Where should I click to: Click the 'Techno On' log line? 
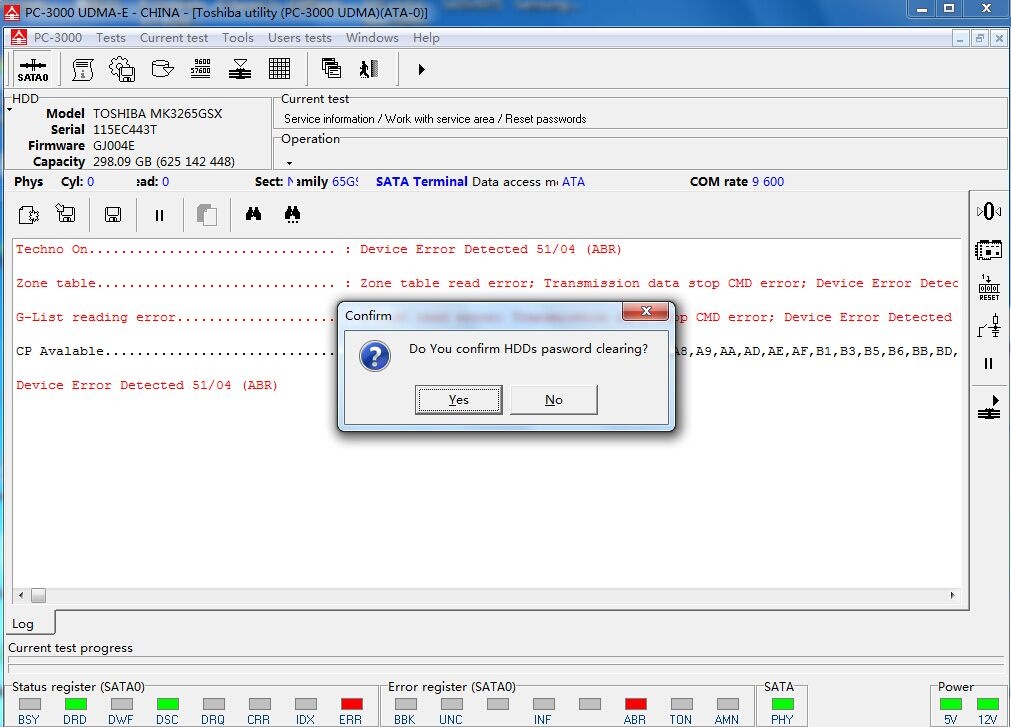pos(319,249)
